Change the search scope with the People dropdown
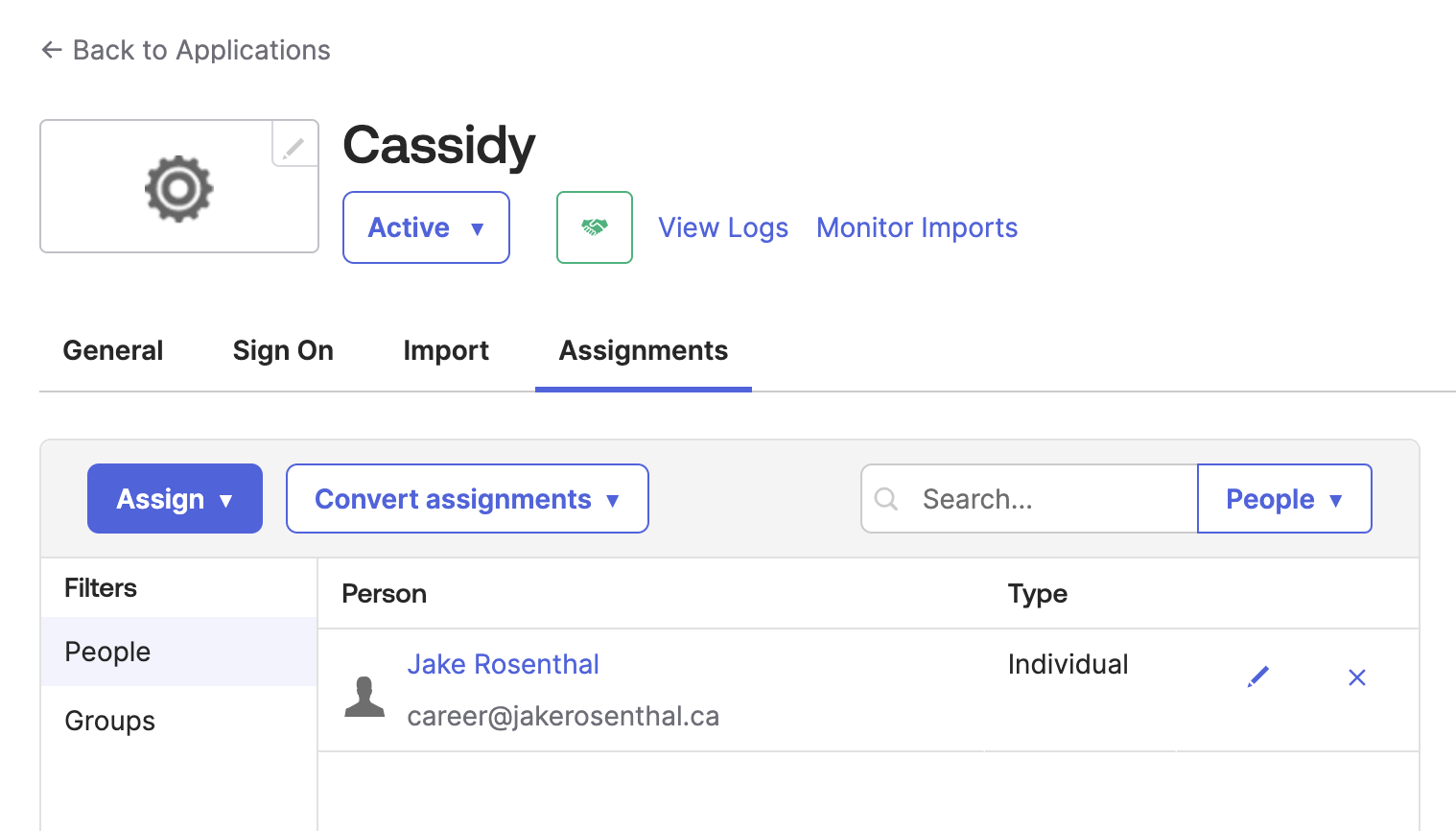1456x831 pixels. click(x=1284, y=498)
